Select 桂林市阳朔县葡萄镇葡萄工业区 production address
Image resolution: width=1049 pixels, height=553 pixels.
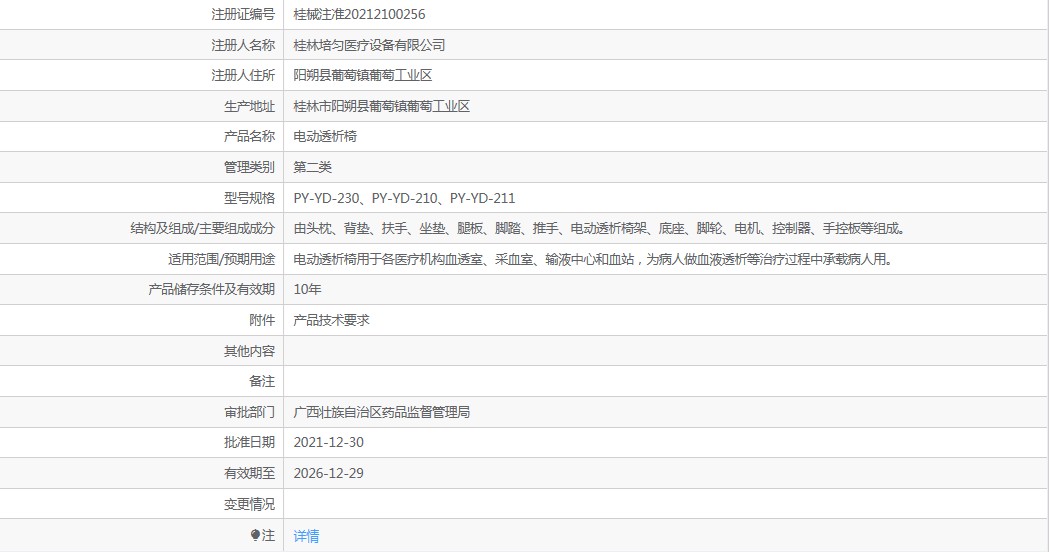[381, 106]
